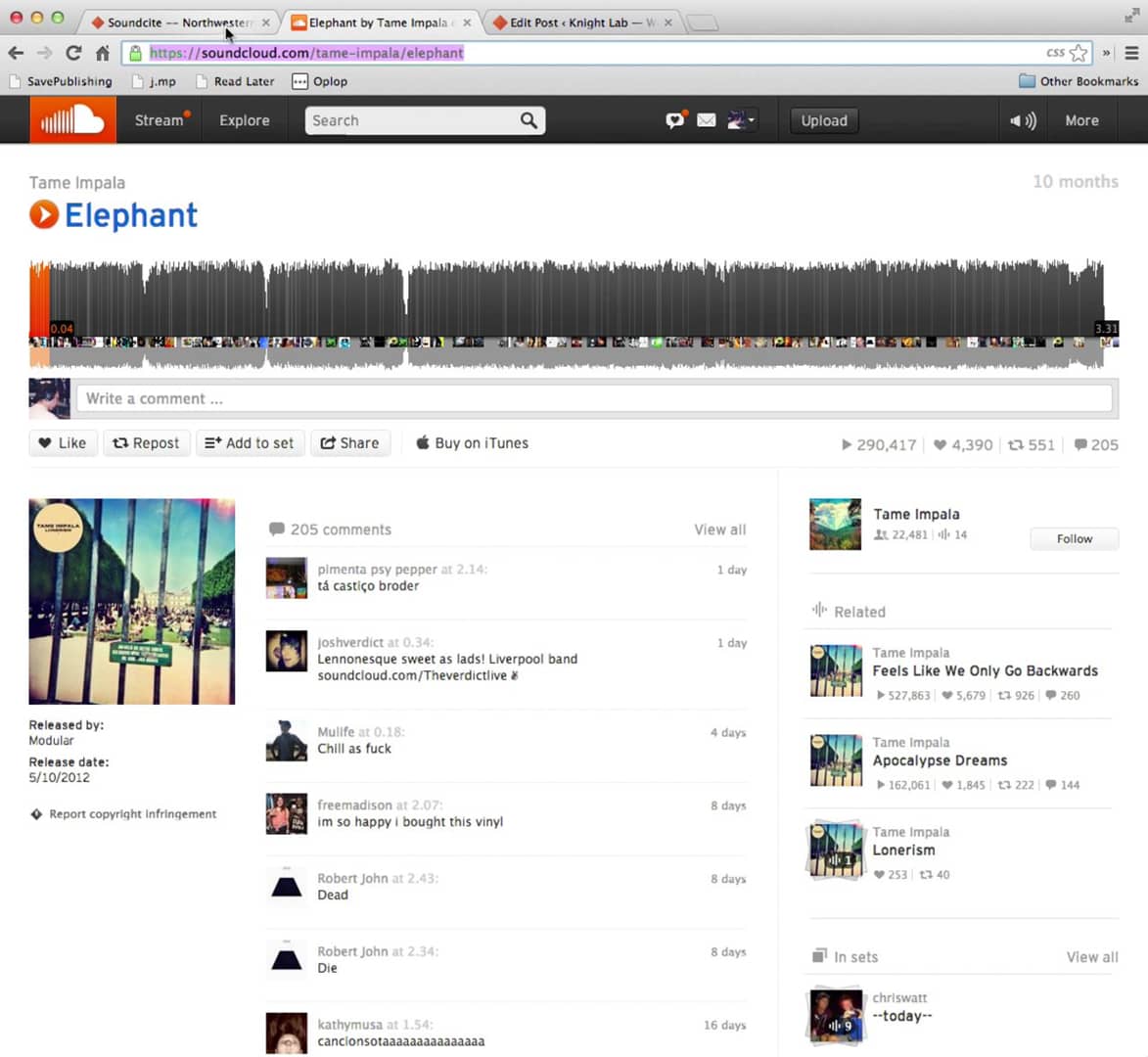Click the css extension icon
This screenshot has width=1148, height=1057.
tap(1055, 53)
